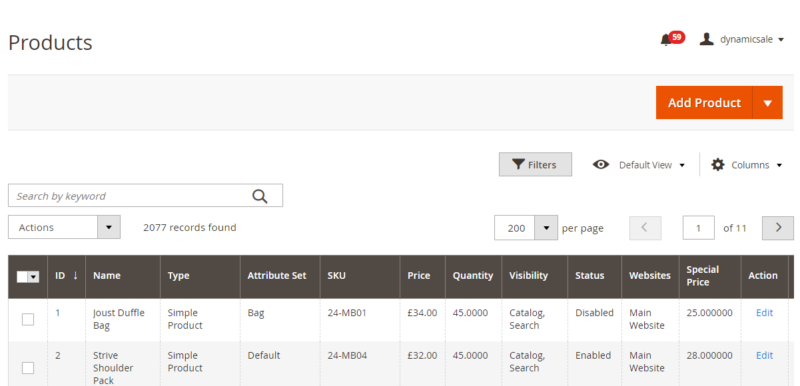Viewport: 800px width, 386px height.
Task: Sort by the Websites column header
Action: pos(650,276)
